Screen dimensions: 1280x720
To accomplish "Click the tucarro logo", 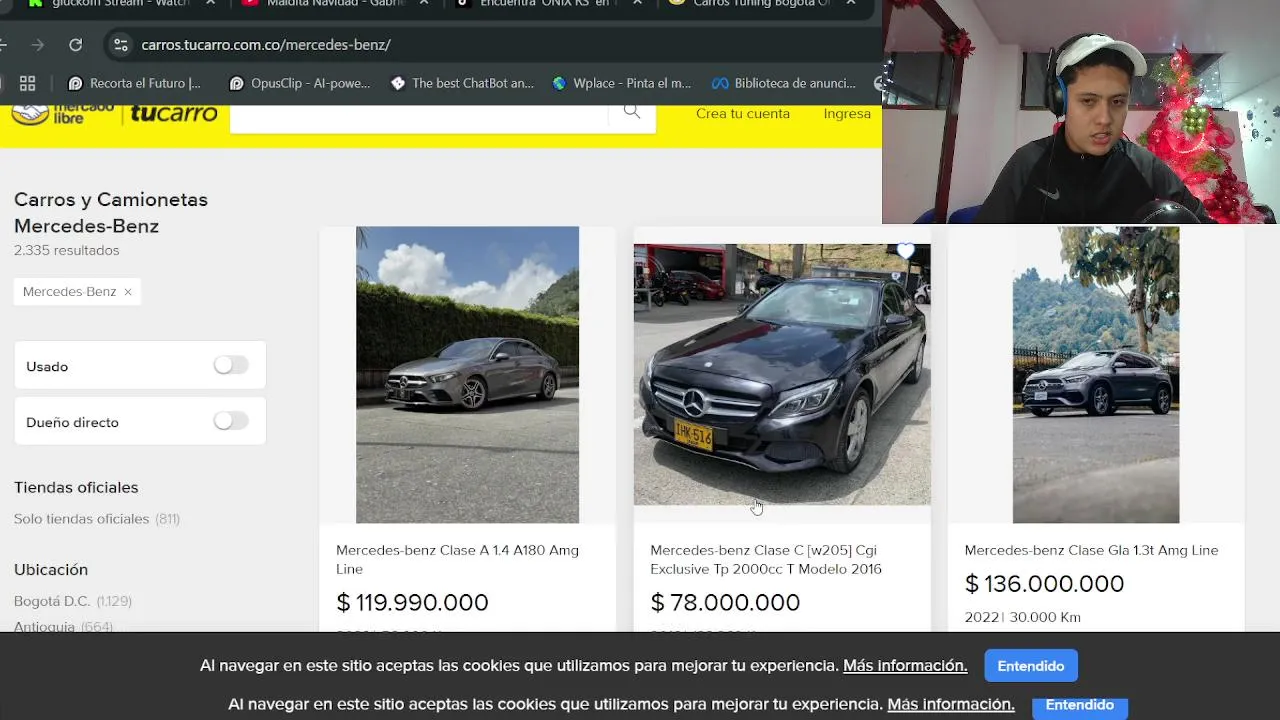I will [174, 114].
